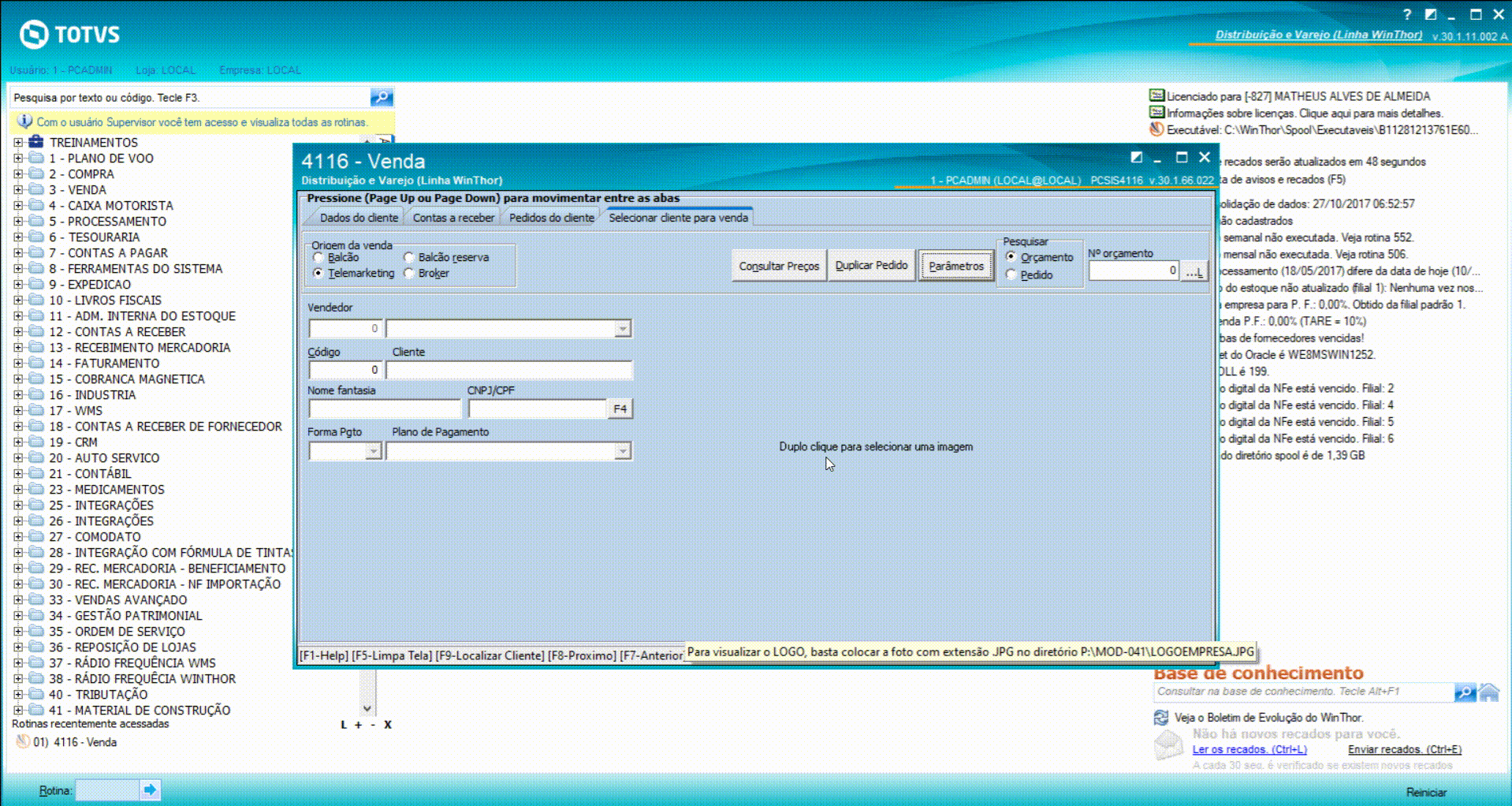Click the CNPJ/CPF input field
The width and height of the screenshot is (1512, 806).
coord(537,409)
